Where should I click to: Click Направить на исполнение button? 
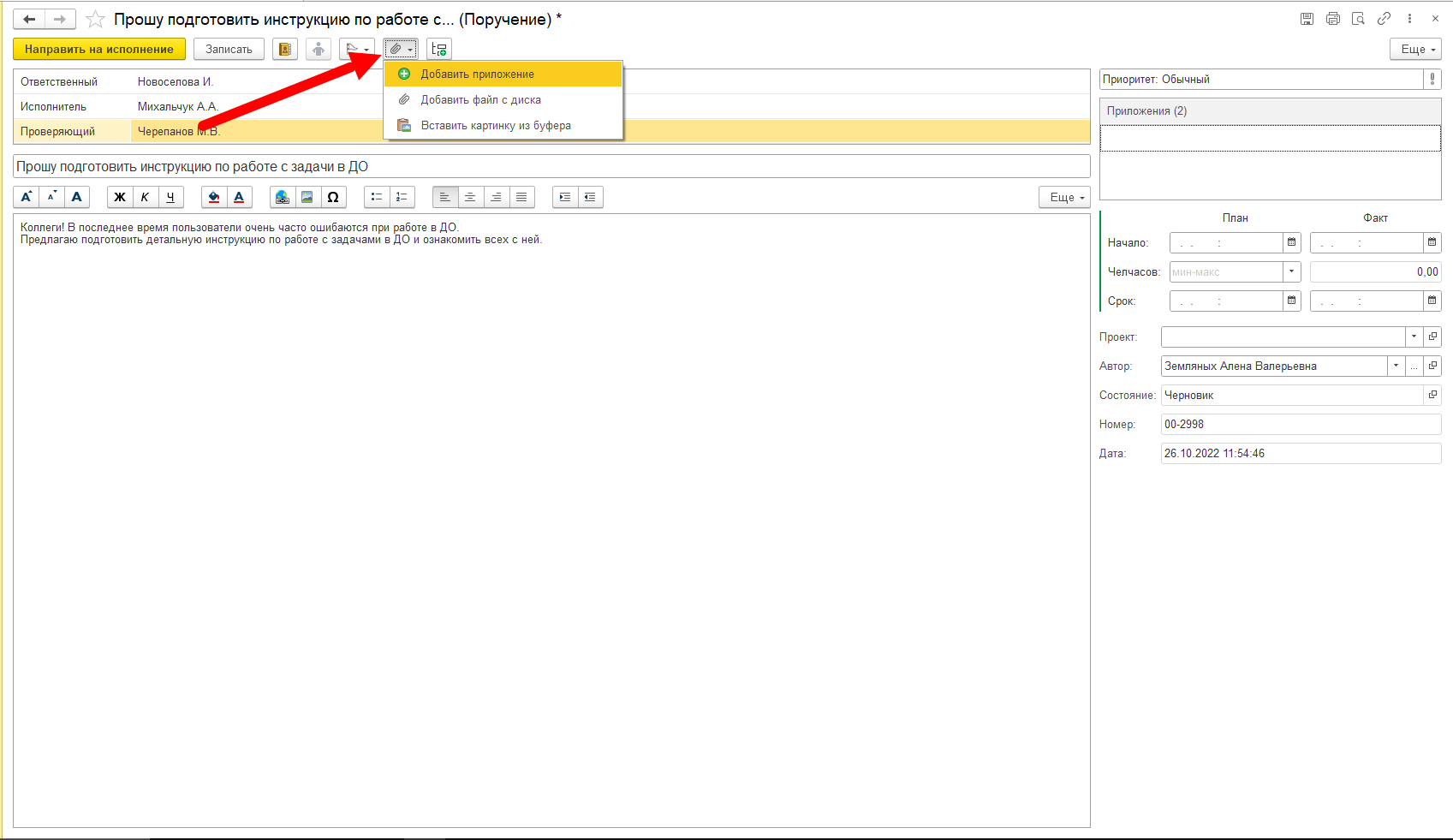pyautogui.click(x=99, y=49)
